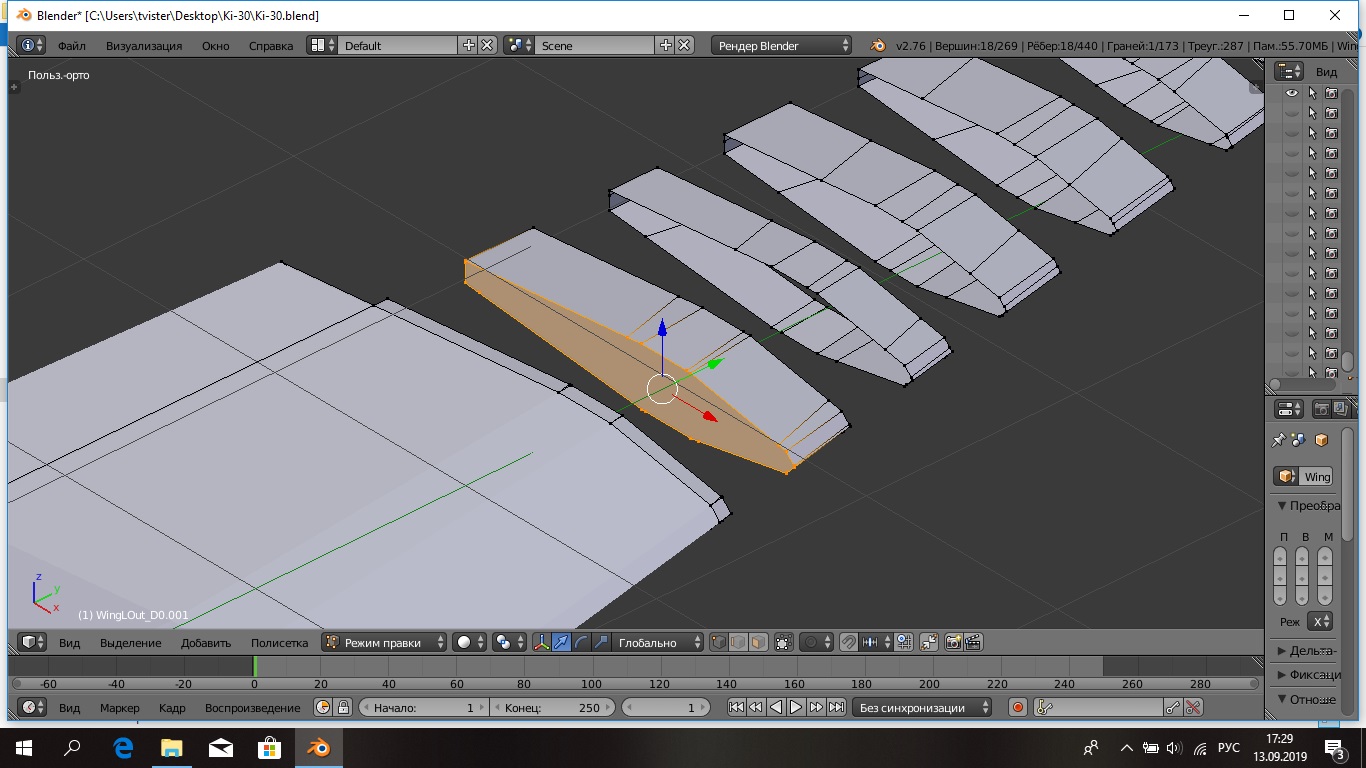Toggle limit selection to visible button
The height and width of the screenshot is (768, 1366).
tap(784, 643)
